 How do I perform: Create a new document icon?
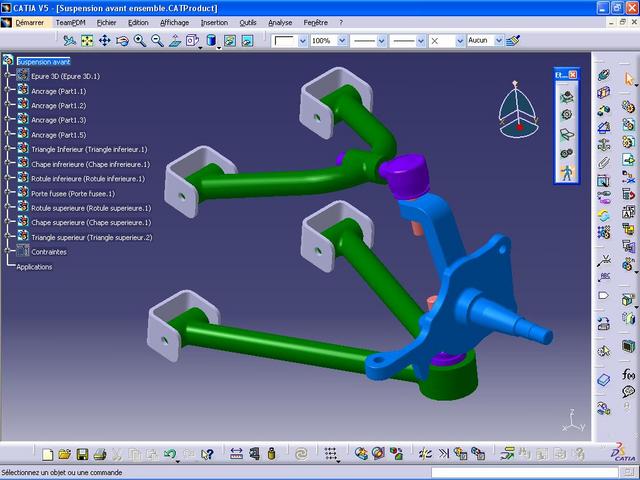[x=47, y=454]
